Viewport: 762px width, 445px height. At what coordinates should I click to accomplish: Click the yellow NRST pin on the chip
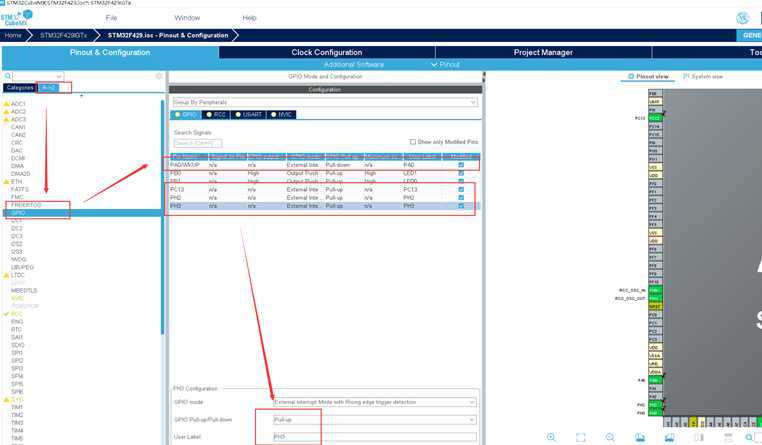click(x=655, y=307)
